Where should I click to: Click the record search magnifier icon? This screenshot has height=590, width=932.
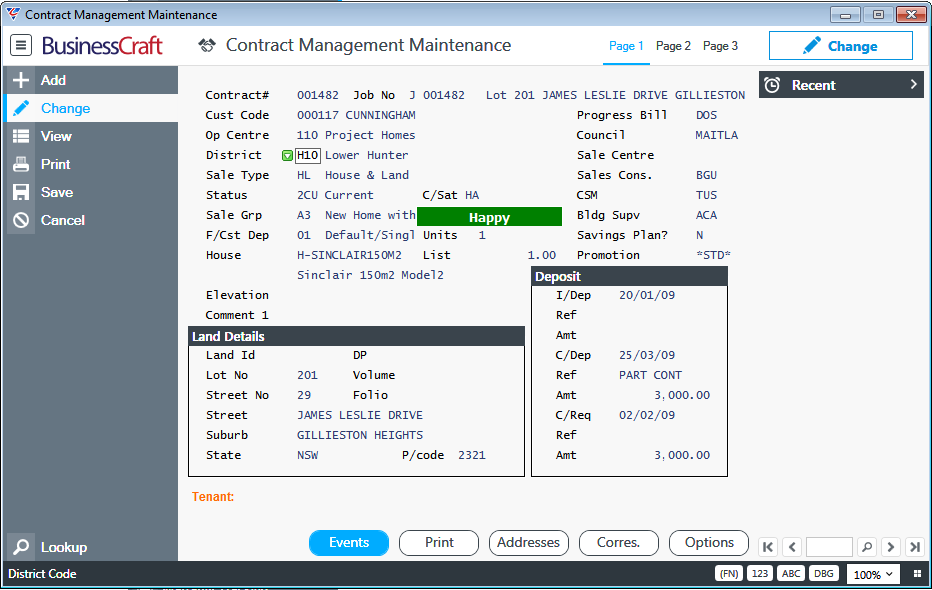pyautogui.click(x=867, y=547)
